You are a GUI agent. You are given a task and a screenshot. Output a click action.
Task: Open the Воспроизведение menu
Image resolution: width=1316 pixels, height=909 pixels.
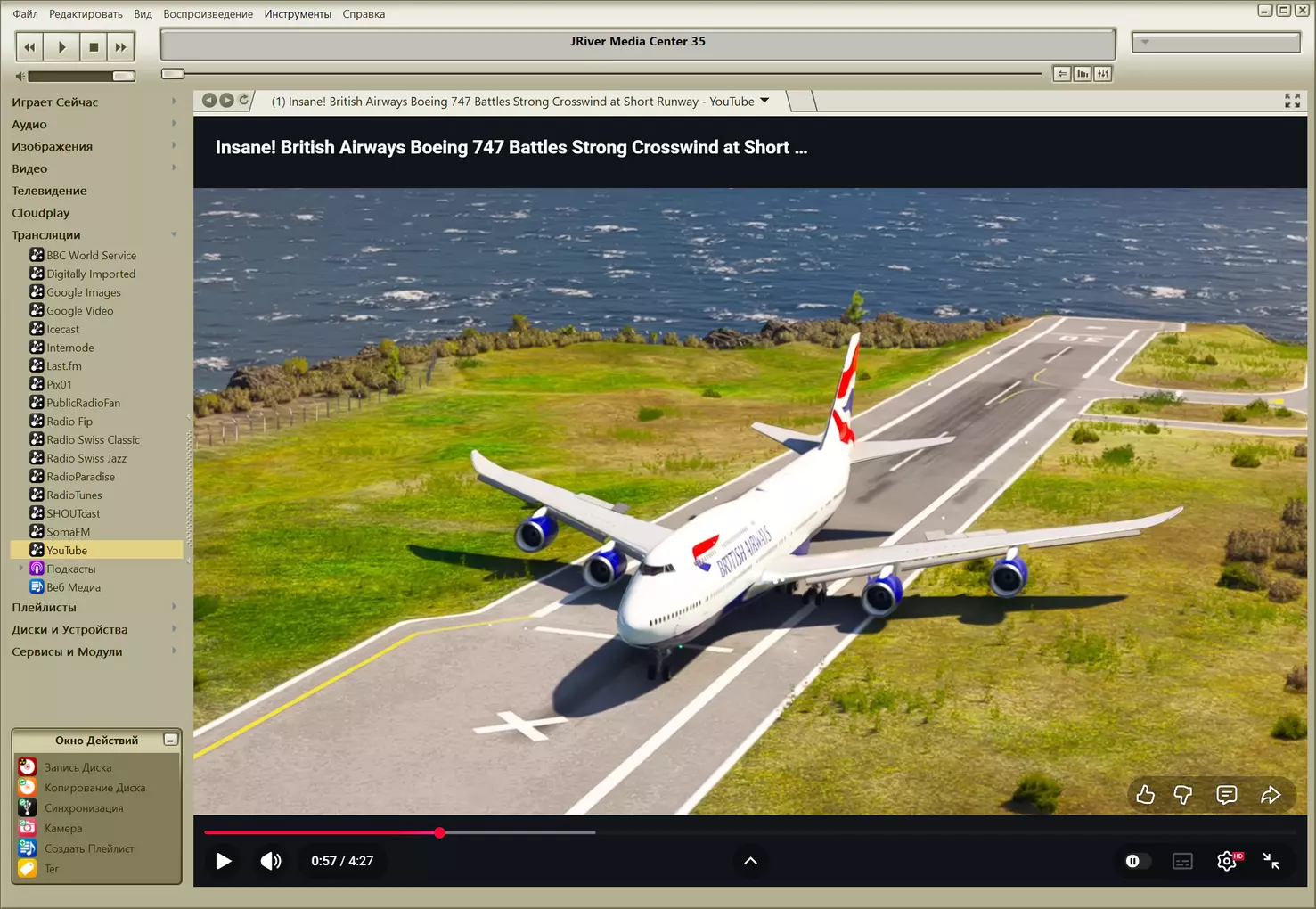coord(208,14)
